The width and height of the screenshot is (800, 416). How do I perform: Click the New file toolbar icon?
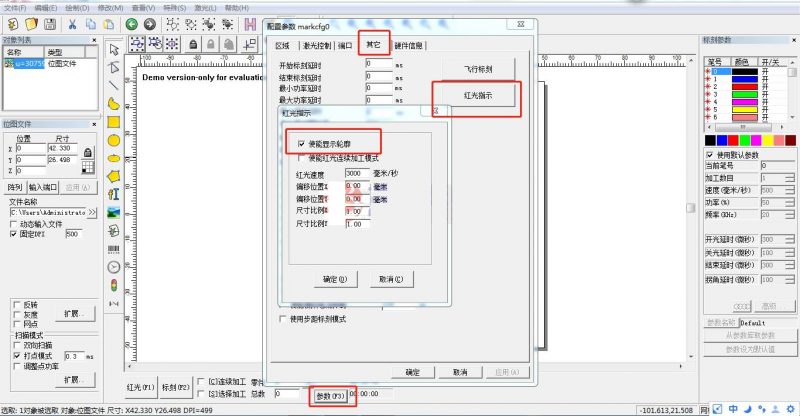13,24
